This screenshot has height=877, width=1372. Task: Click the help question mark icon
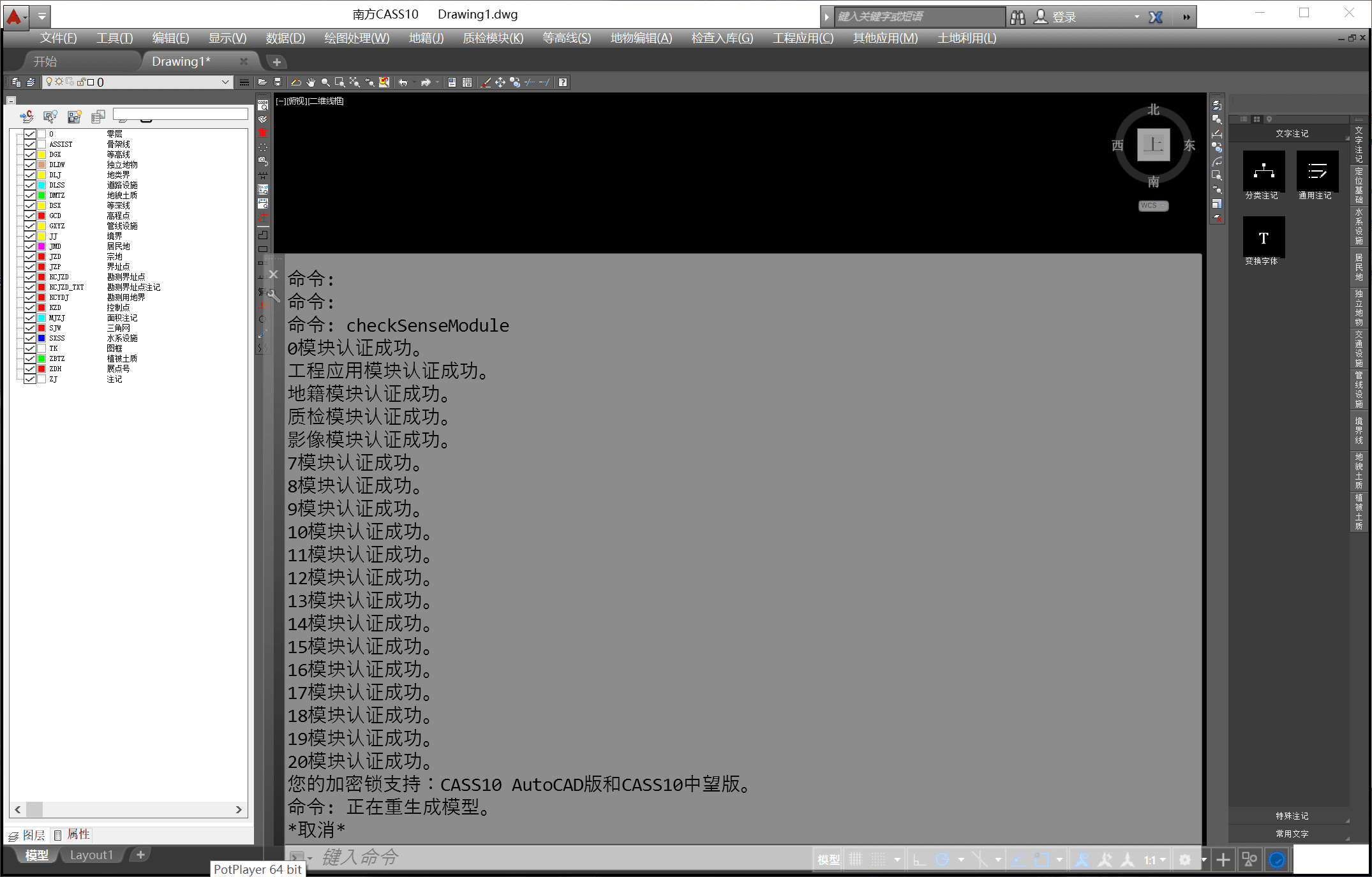[x=562, y=82]
